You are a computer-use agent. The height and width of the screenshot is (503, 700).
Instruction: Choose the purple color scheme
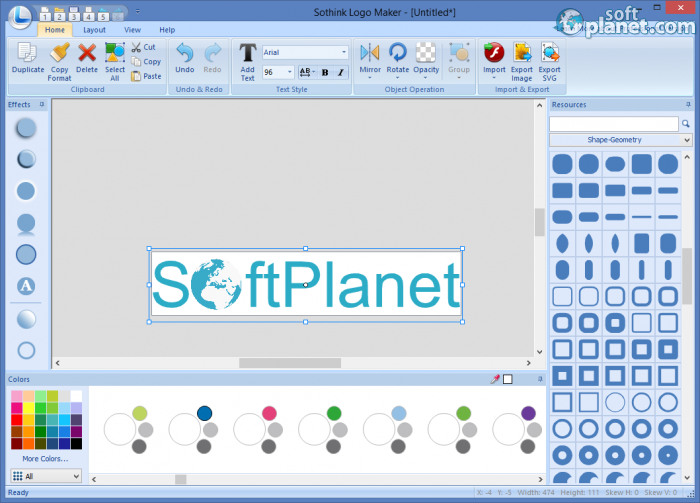point(517,429)
